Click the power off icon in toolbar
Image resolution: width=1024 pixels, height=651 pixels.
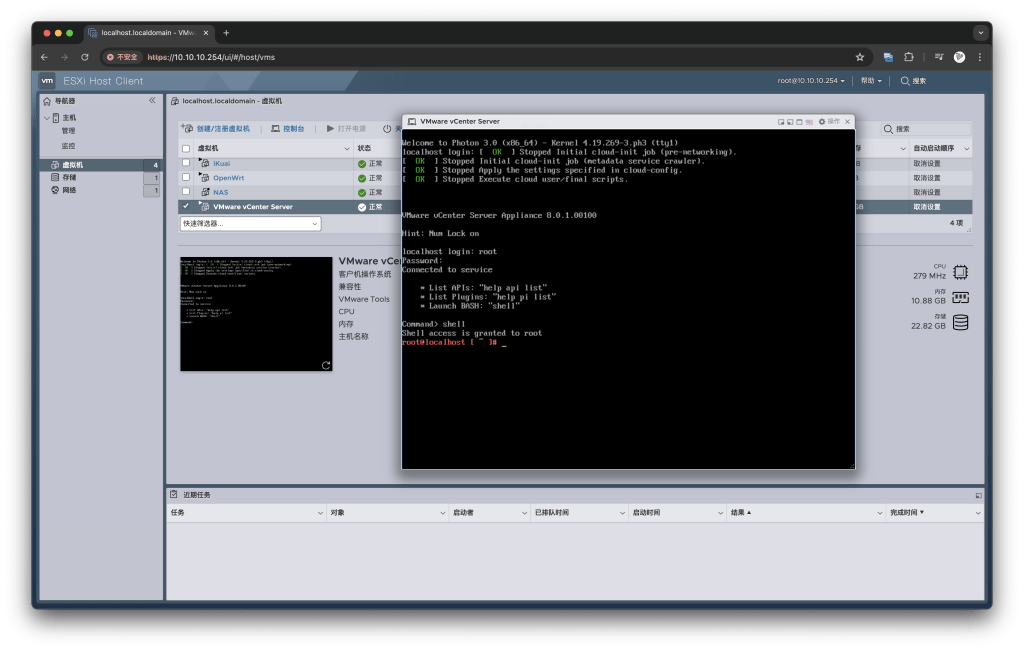(x=387, y=129)
